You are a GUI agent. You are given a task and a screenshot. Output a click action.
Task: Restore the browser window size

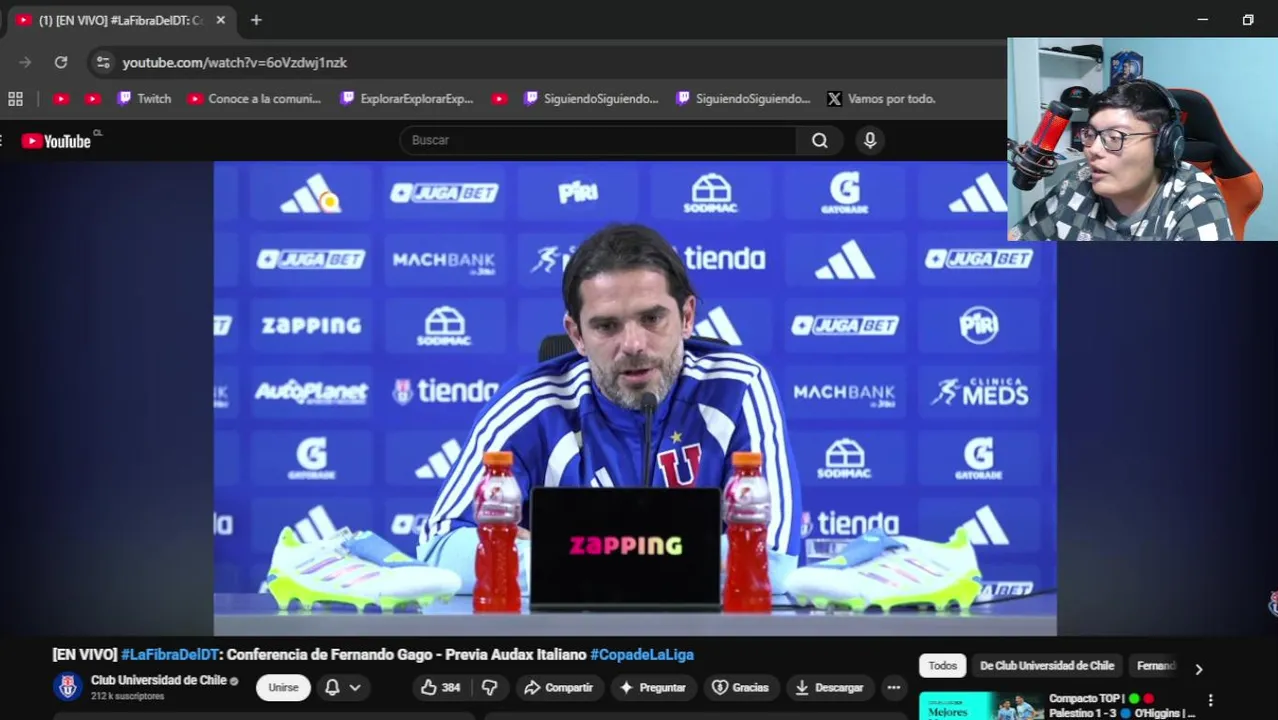pos(1248,20)
